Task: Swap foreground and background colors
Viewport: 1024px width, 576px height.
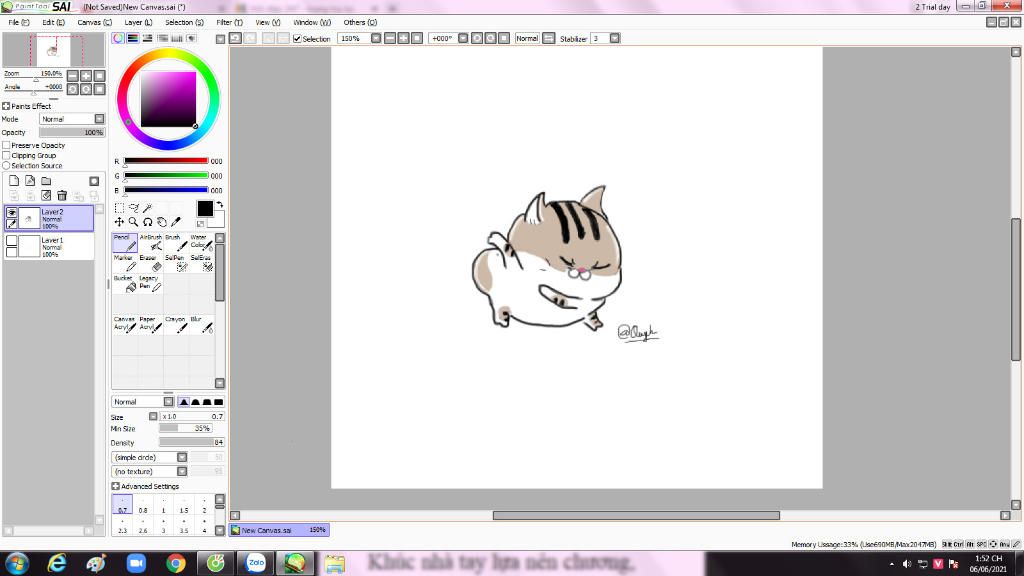Action: click(x=219, y=204)
